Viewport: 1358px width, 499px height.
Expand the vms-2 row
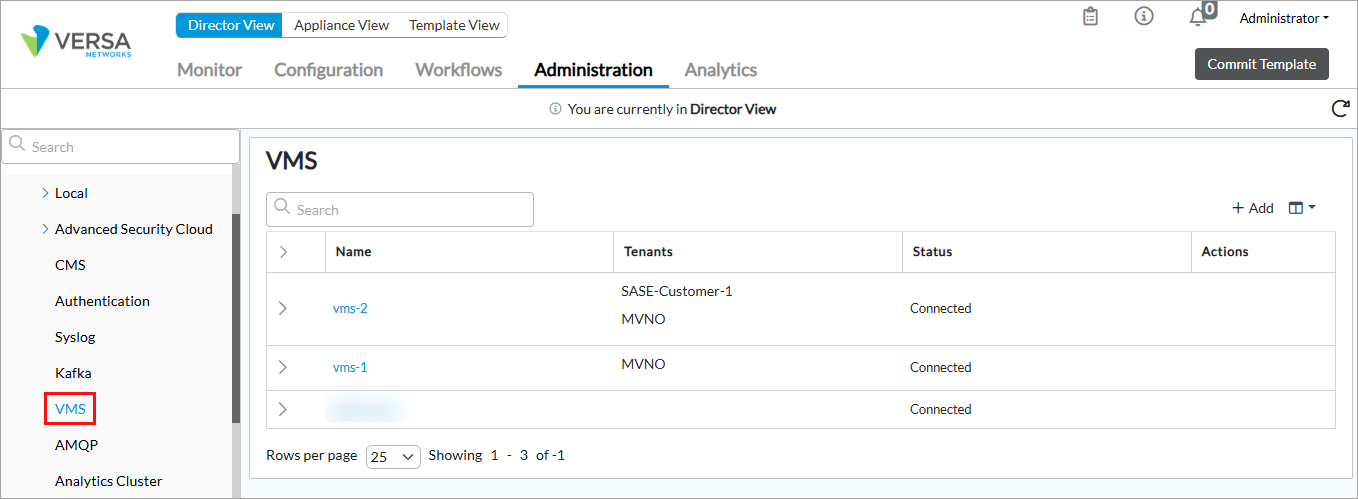point(283,308)
